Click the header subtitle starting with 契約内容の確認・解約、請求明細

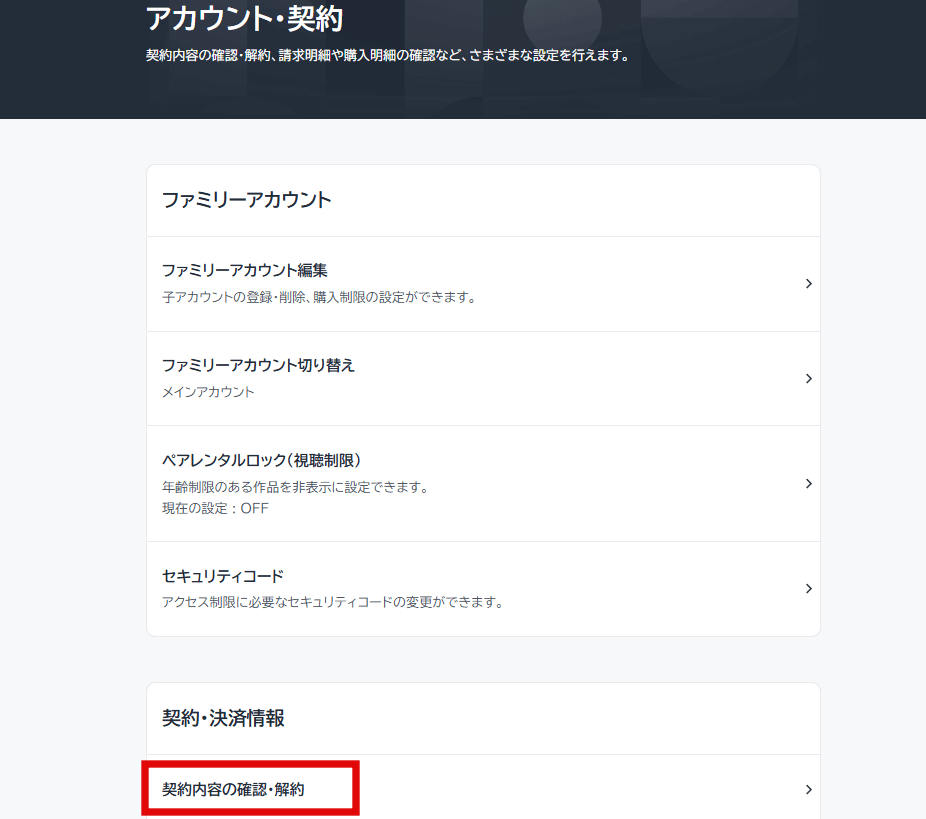[x=387, y=55]
